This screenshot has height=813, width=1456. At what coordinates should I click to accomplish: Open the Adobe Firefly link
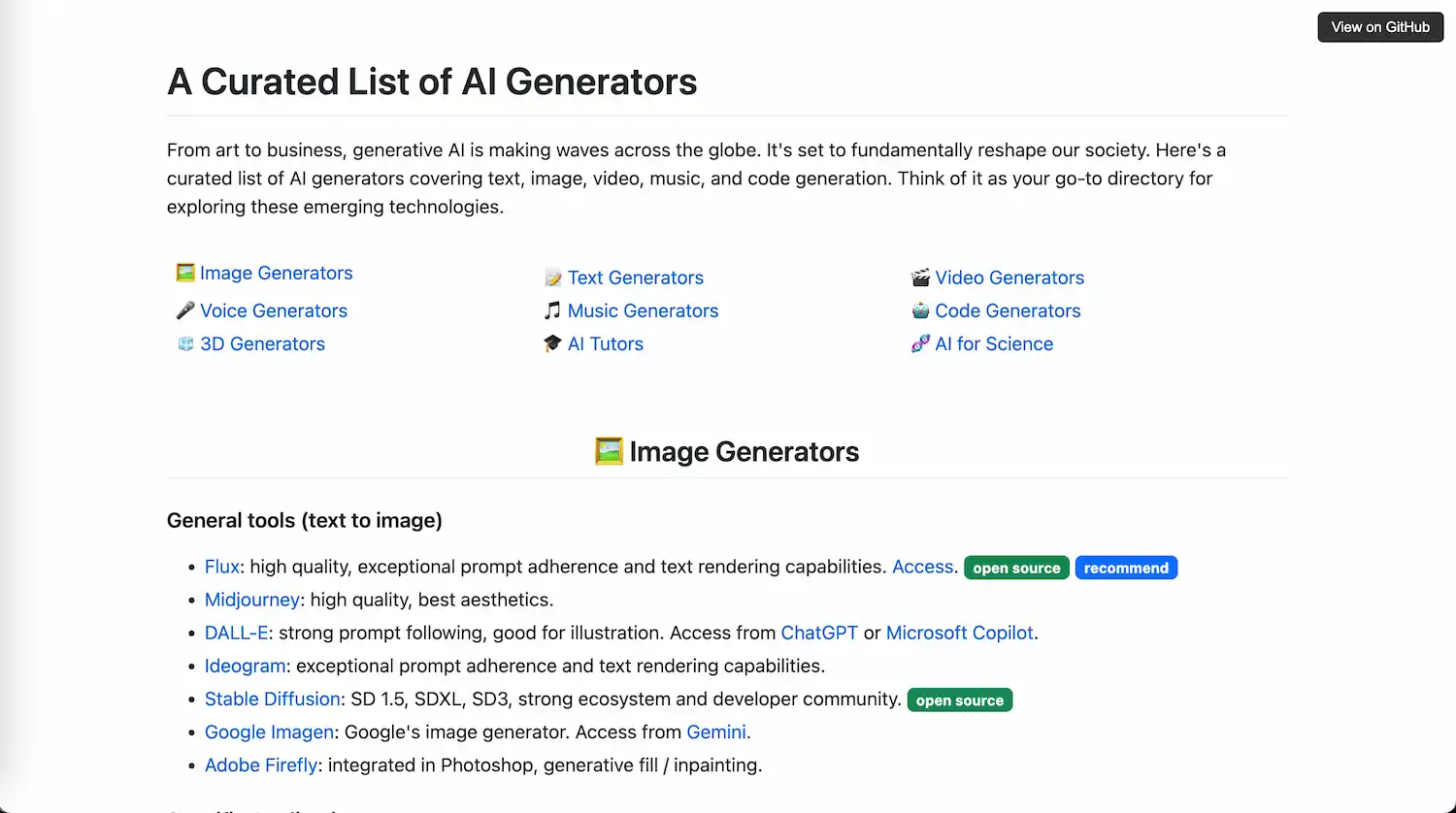click(260, 764)
